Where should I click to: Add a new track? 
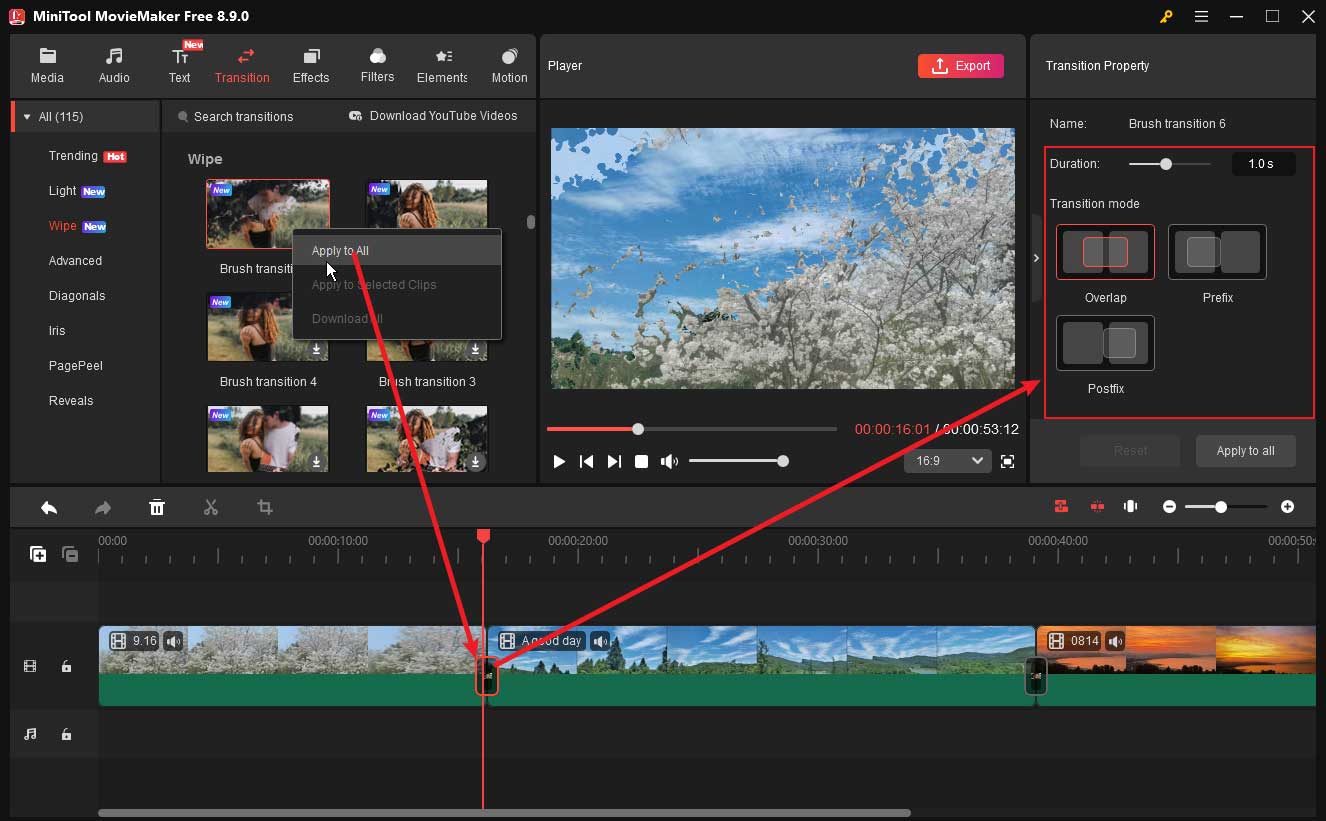pos(38,554)
